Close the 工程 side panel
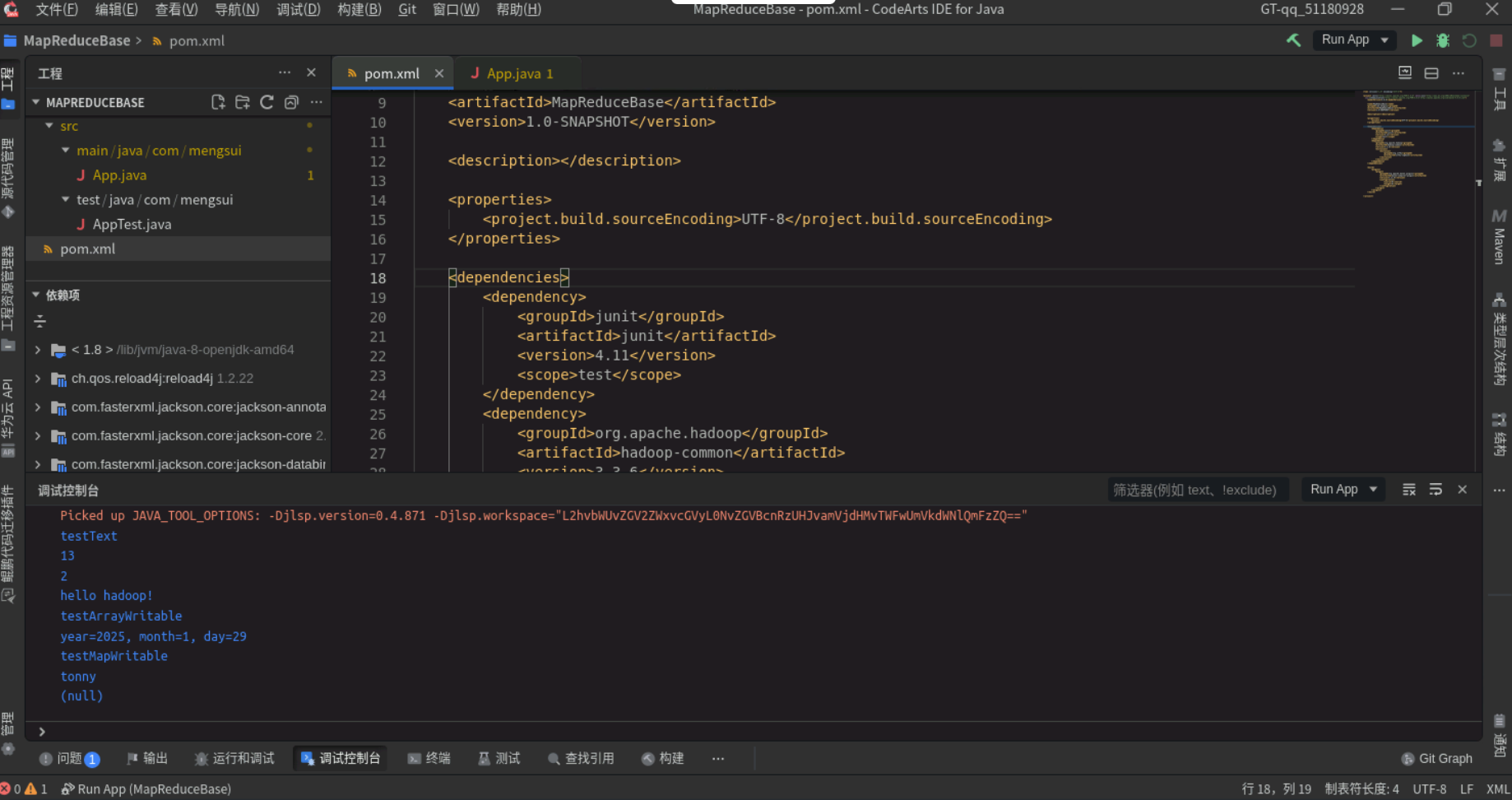Image resolution: width=1512 pixels, height=800 pixels. [311, 72]
